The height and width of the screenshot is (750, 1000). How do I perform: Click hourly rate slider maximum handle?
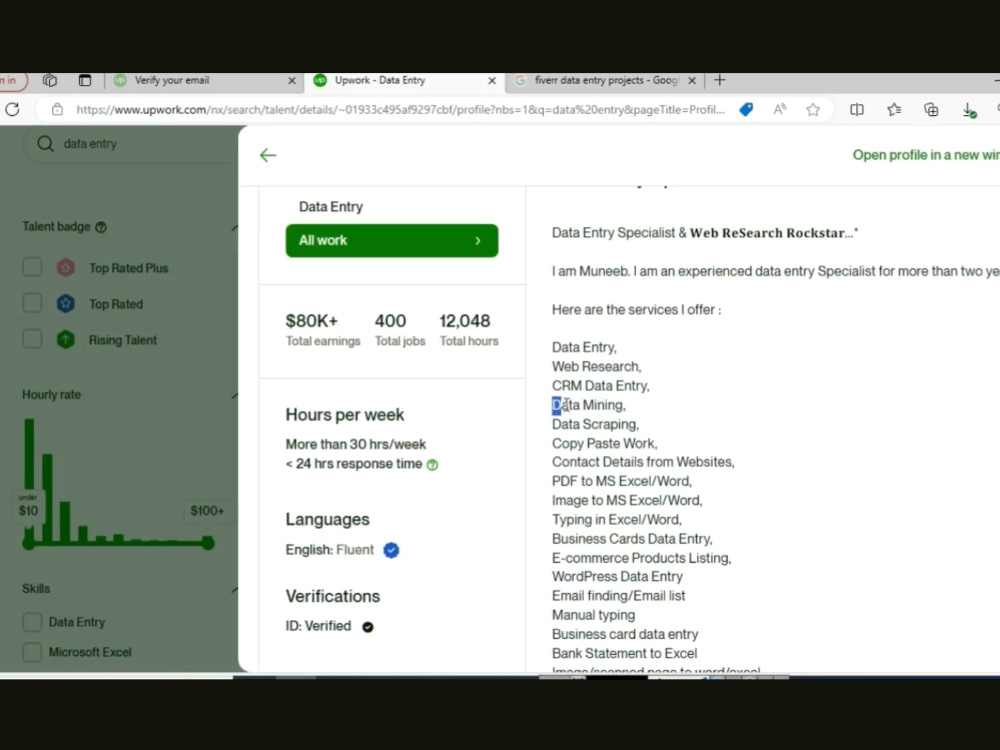208,543
